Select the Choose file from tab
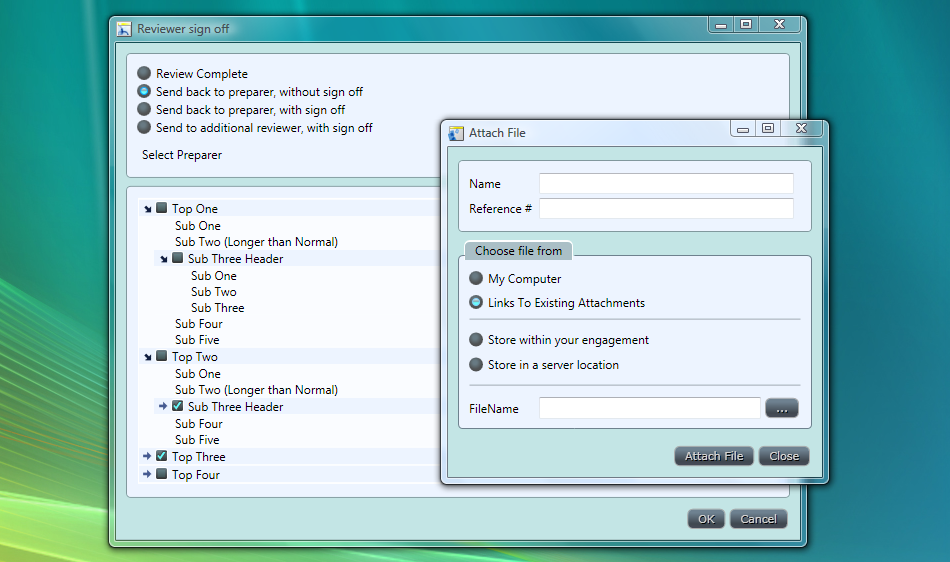This screenshot has height=562, width=950. pyautogui.click(x=518, y=251)
